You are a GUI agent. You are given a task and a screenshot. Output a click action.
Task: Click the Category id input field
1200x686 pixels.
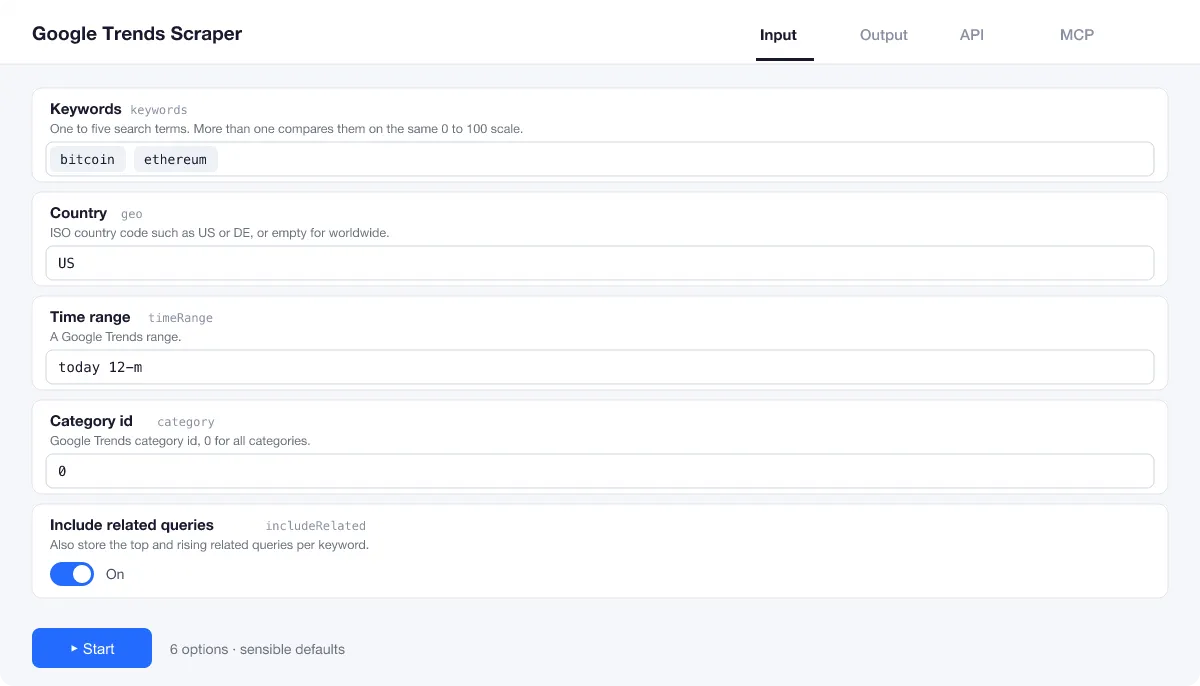coord(600,471)
